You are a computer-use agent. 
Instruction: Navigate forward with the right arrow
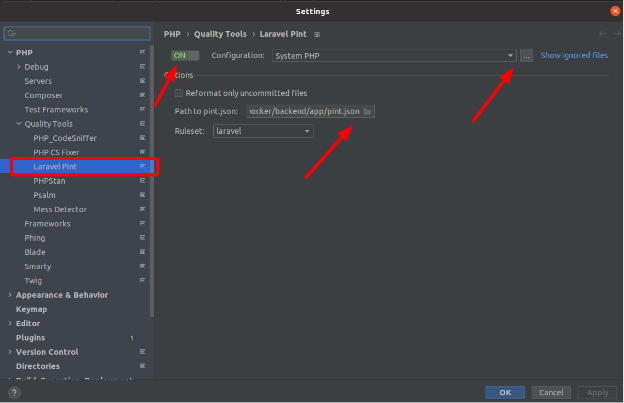[617, 34]
